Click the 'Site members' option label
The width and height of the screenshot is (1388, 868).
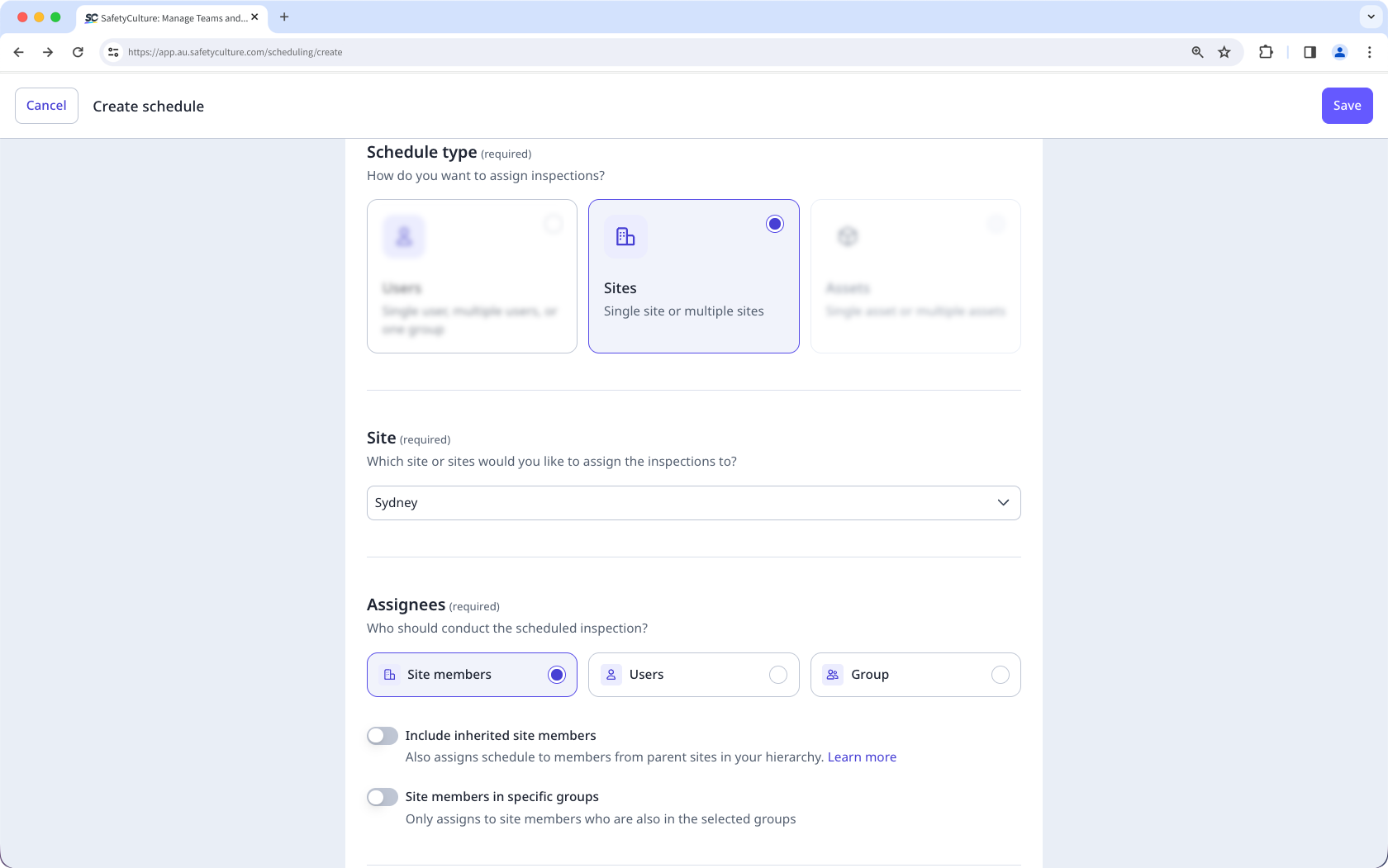[x=449, y=675]
